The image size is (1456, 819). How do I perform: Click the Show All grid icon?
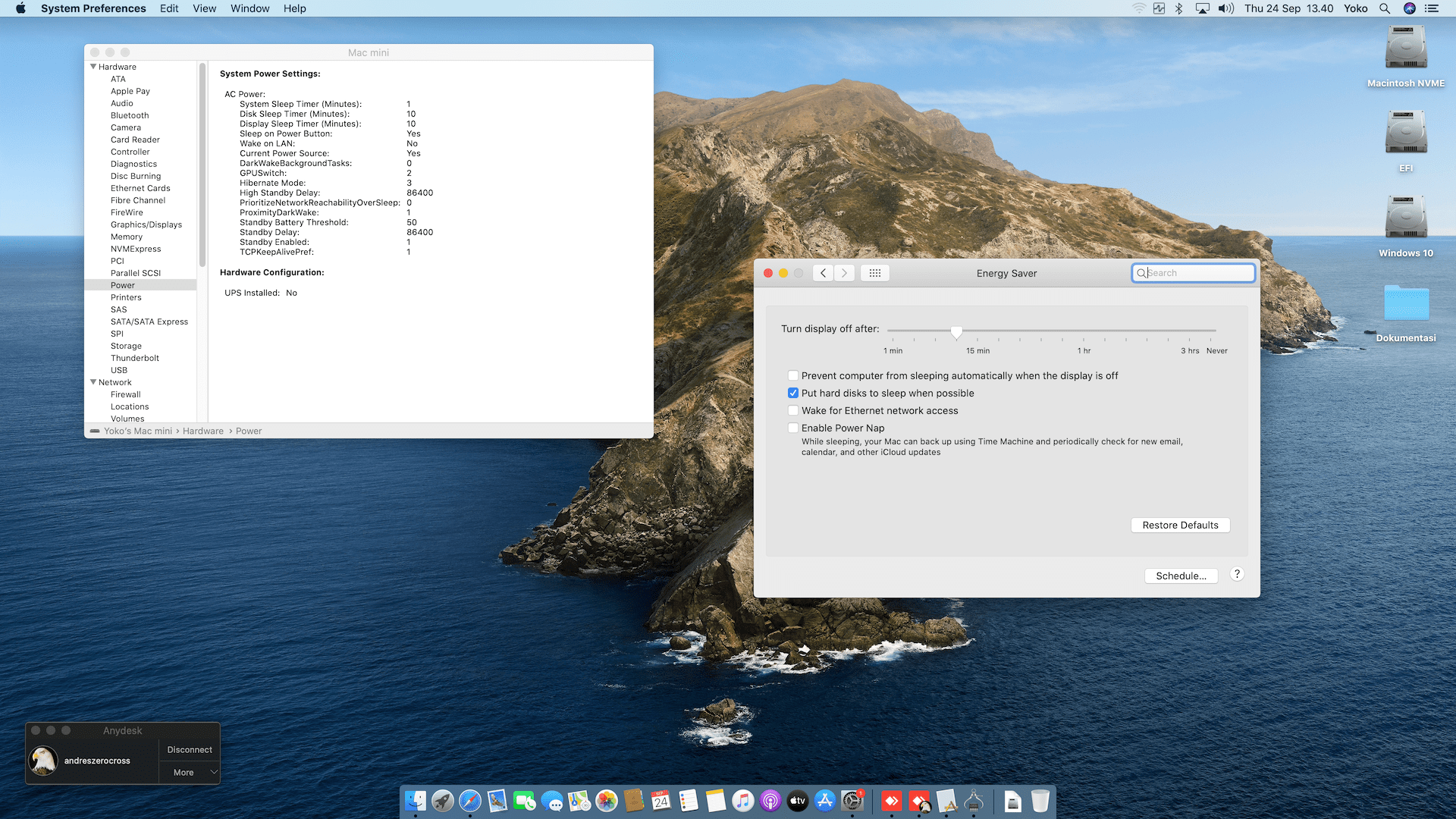[x=874, y=273]
